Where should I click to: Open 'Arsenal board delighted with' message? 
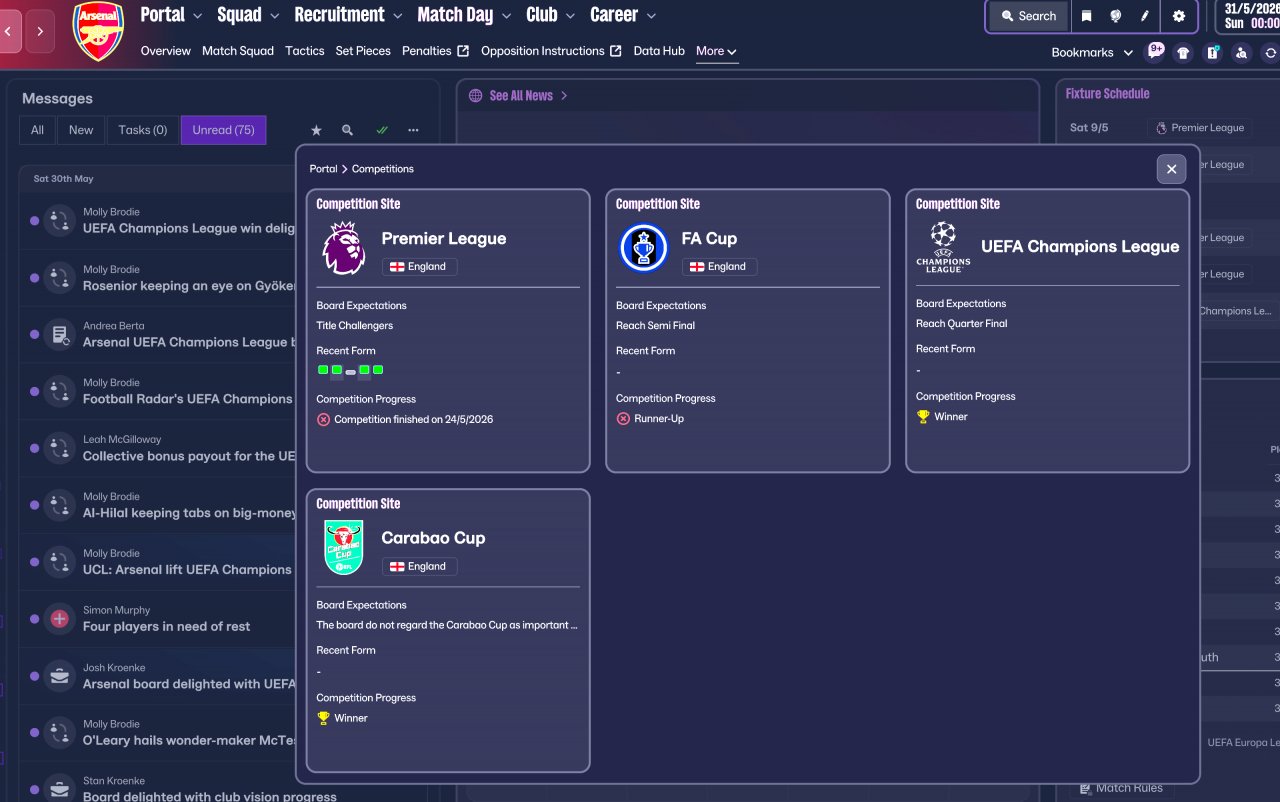point(190,684)
